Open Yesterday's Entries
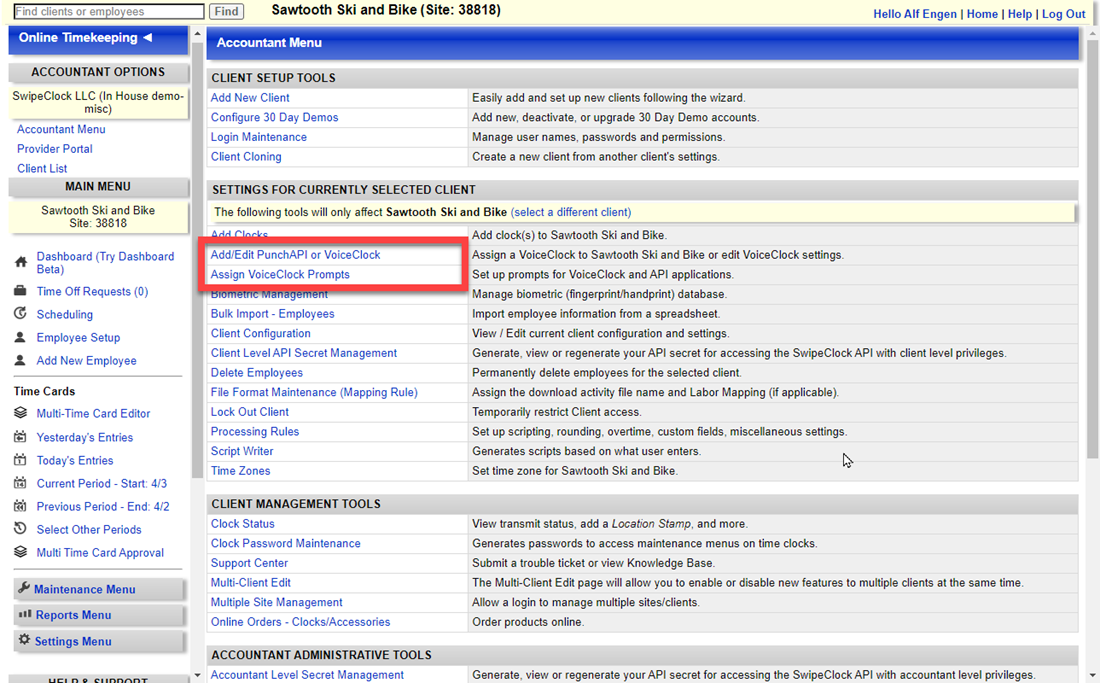The height and width of the screenshot is (683, 1100). pyautogui.click(x=84, y=437)
